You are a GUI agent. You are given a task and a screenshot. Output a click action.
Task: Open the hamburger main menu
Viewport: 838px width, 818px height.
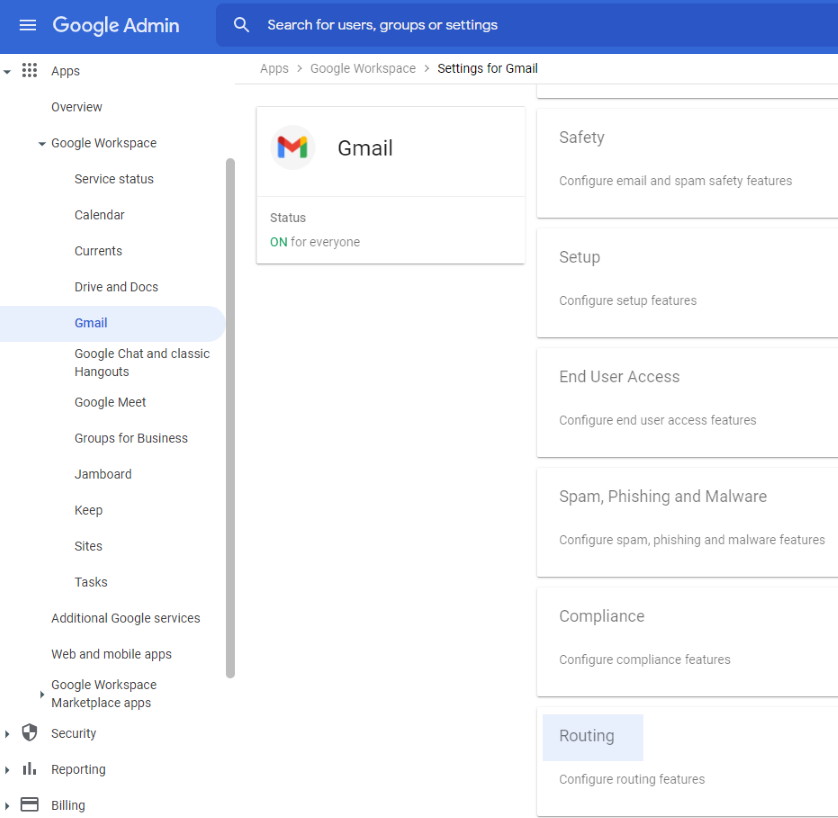tap(28, 25)
